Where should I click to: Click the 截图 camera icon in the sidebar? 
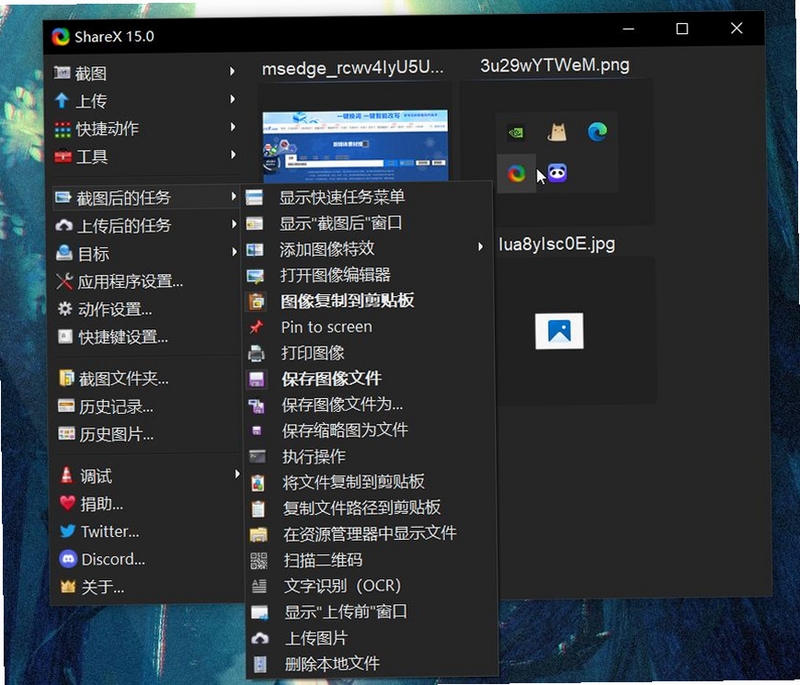coord(62,73)
